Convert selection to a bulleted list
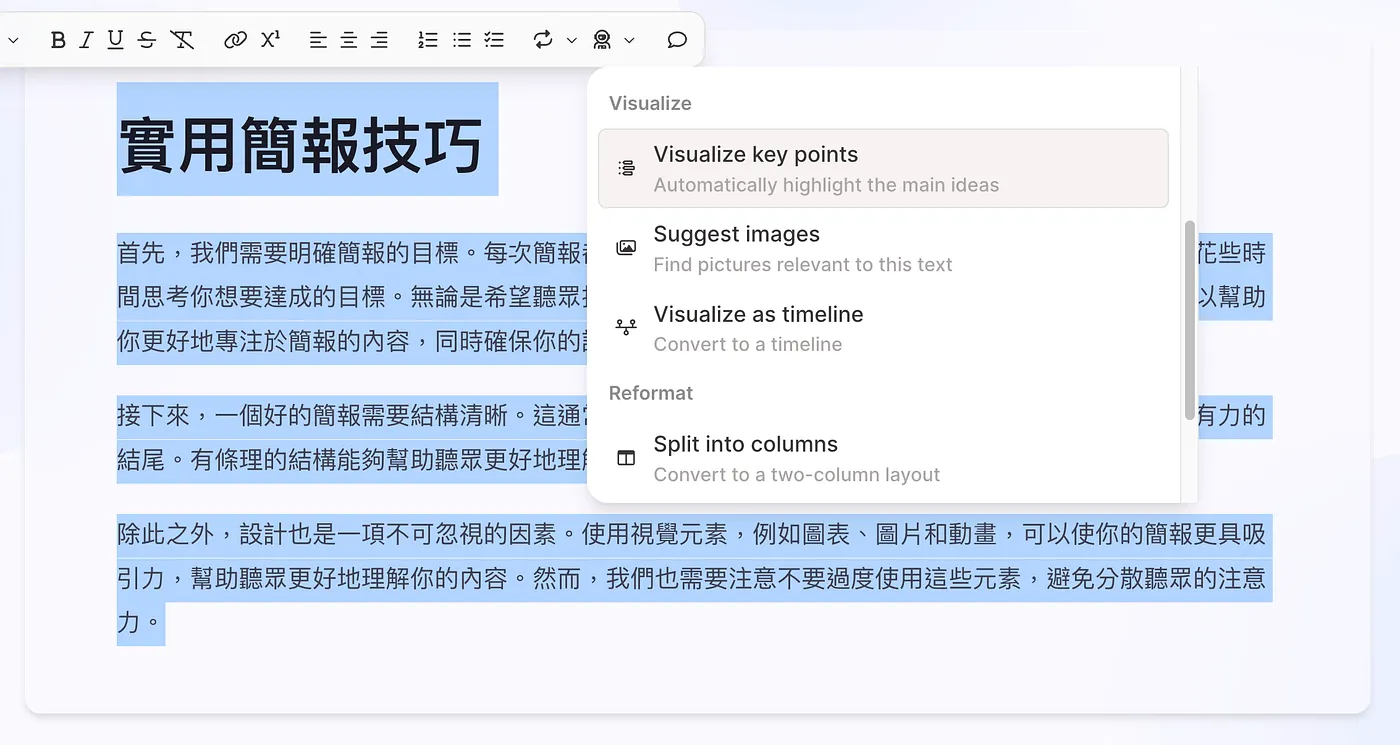This screenshot has height=745, width=1400. point(461,40)
